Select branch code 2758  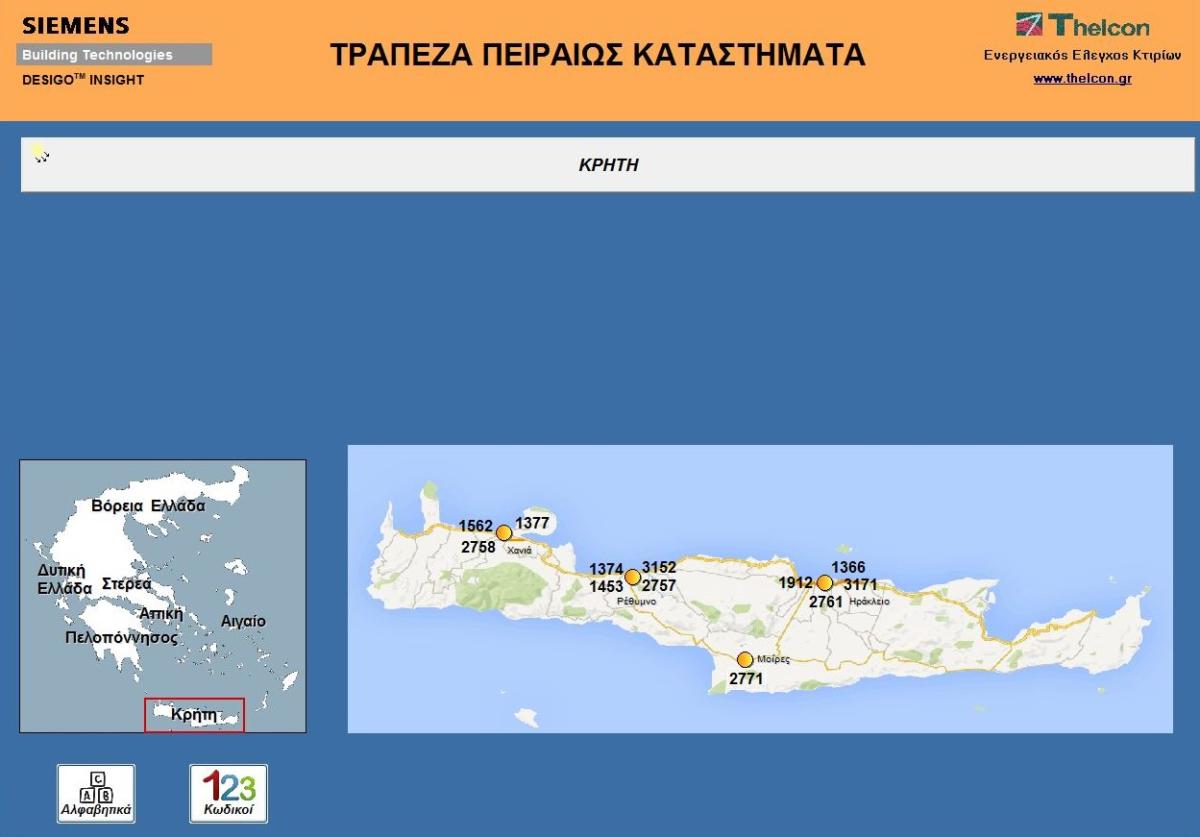pyautogui.click(x=478, y=547)
